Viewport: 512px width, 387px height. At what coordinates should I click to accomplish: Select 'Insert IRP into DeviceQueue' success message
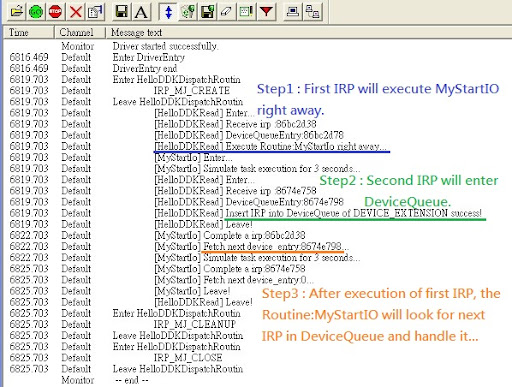click(318, 213)
